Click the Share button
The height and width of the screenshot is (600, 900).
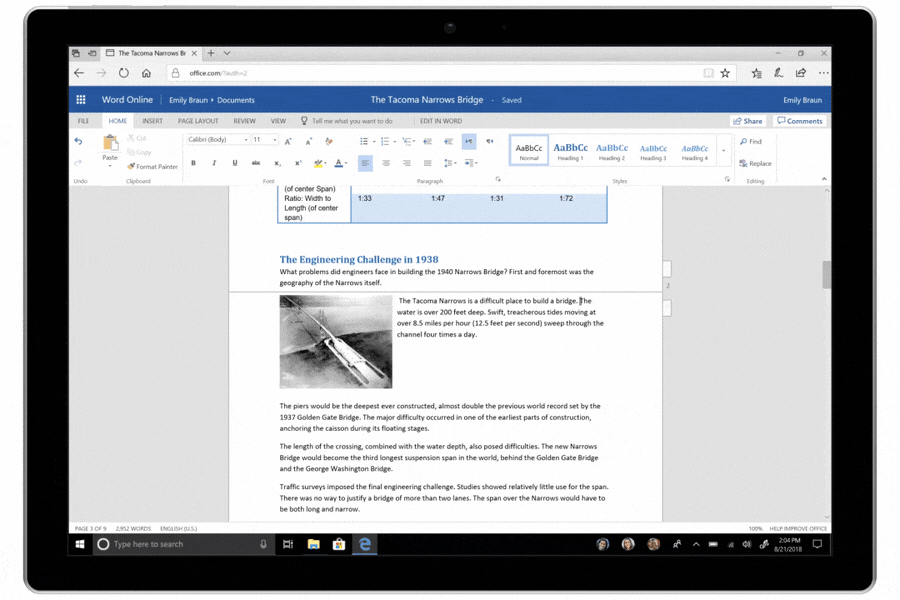[748, 120]
